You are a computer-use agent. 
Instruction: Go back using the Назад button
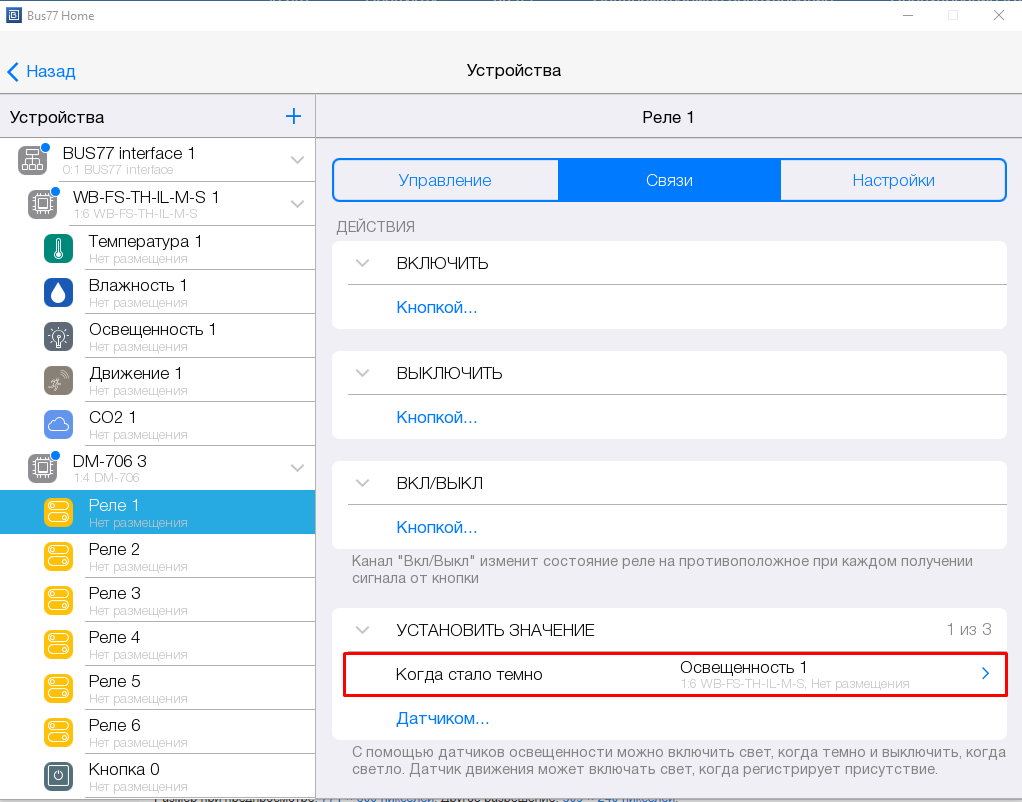(41, 71)
